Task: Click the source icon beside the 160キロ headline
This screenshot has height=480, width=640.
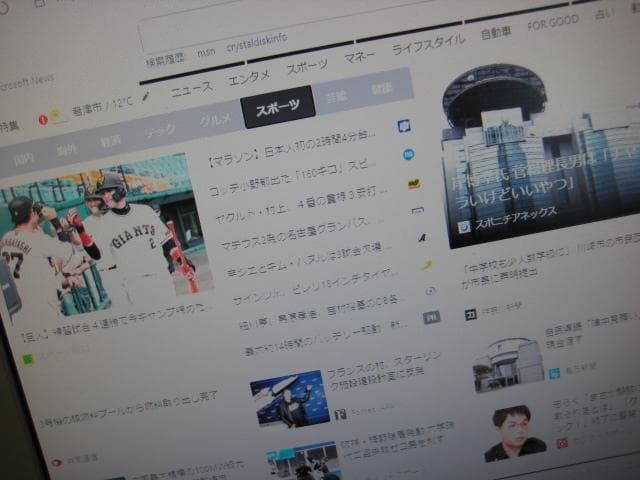Action: pos(409,154)
